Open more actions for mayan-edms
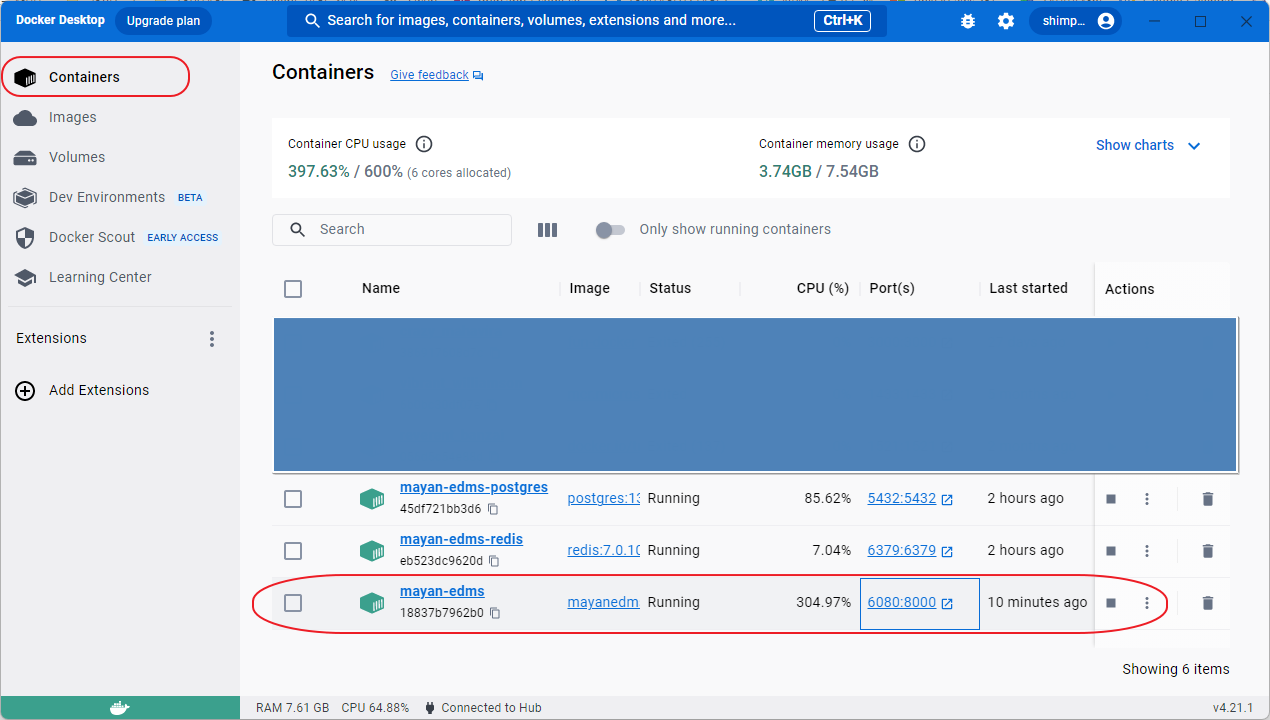1270x720 pixels. pyautogui.click(x=1147, y=603)
